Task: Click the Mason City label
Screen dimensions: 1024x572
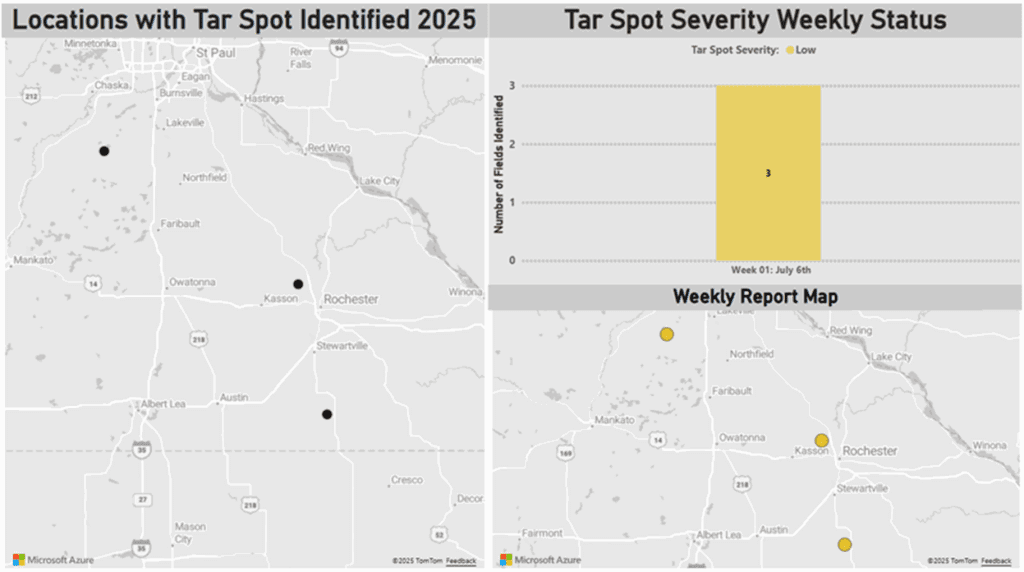Action: (x=189, y=533)
